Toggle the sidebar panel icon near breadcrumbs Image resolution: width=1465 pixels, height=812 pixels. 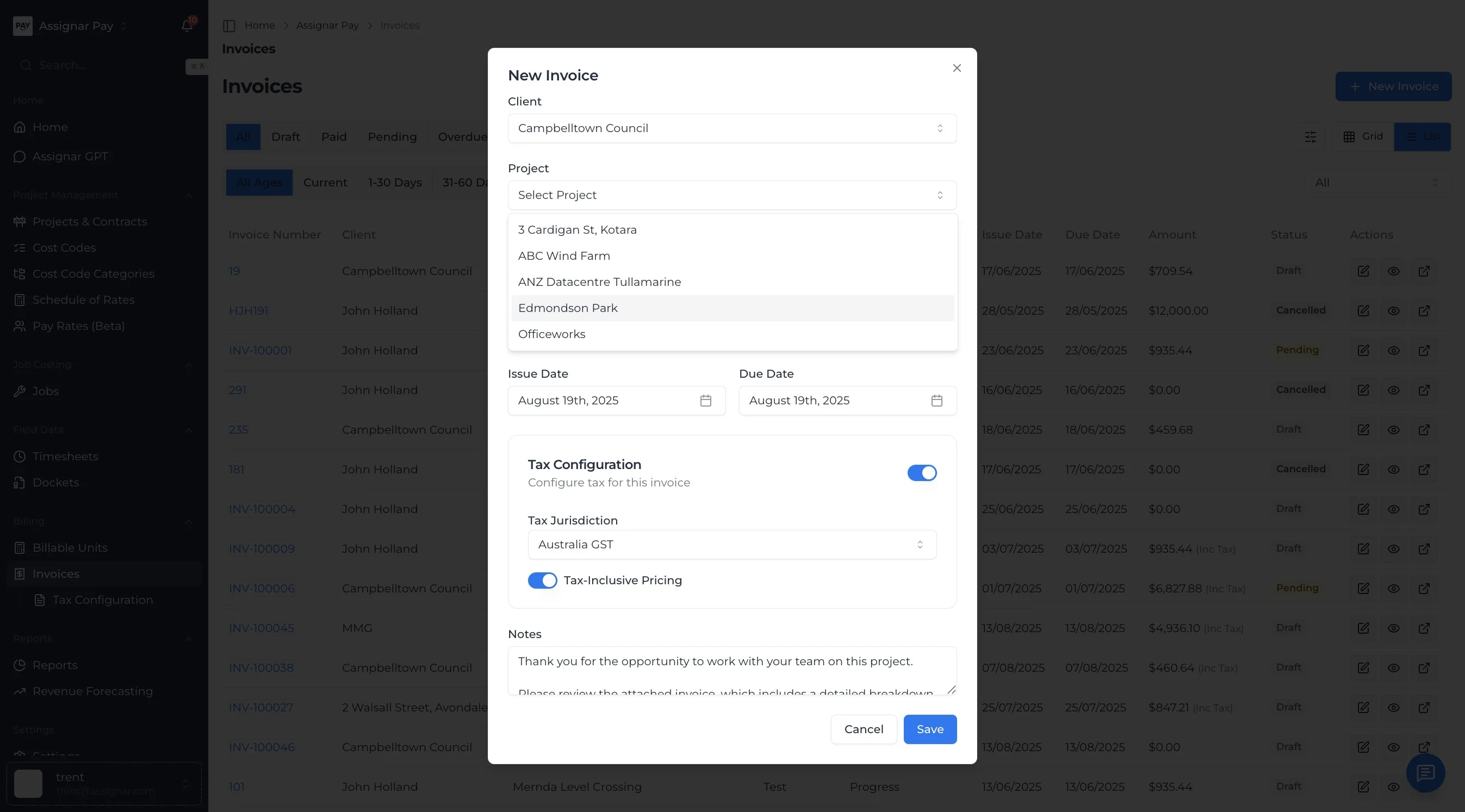(x=229, y=26)
